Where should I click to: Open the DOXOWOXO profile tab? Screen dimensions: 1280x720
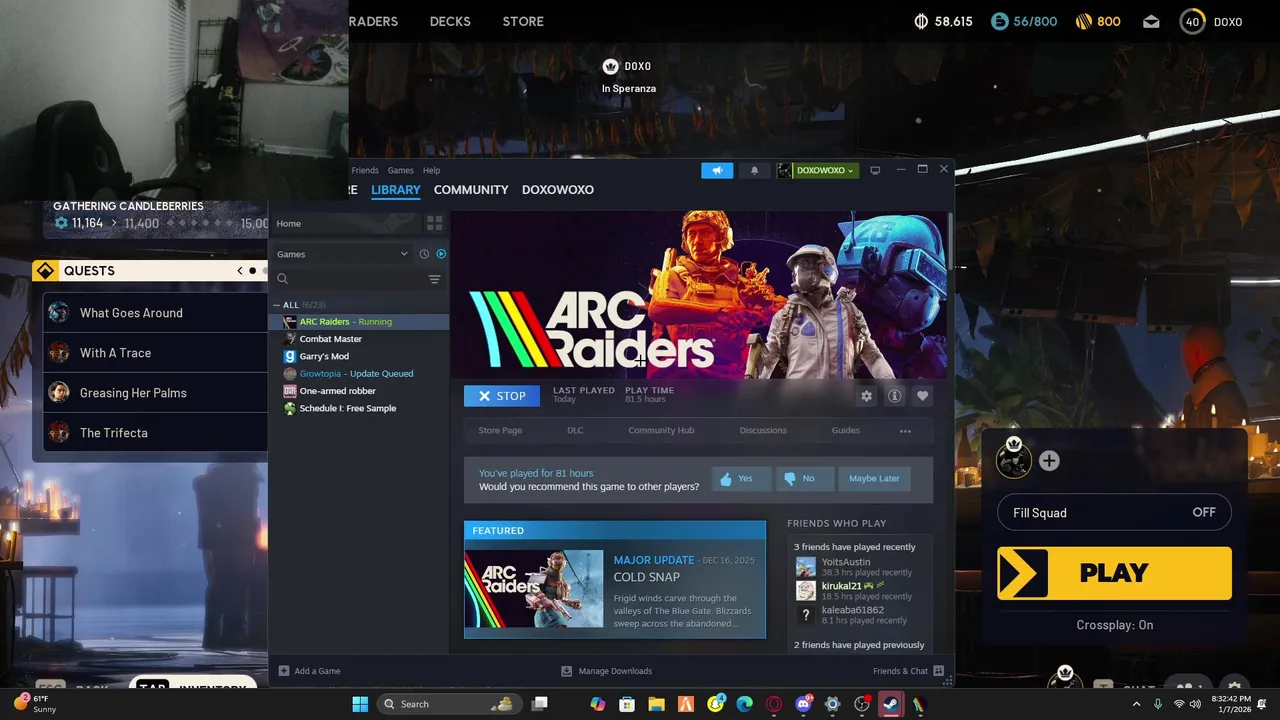558,190
